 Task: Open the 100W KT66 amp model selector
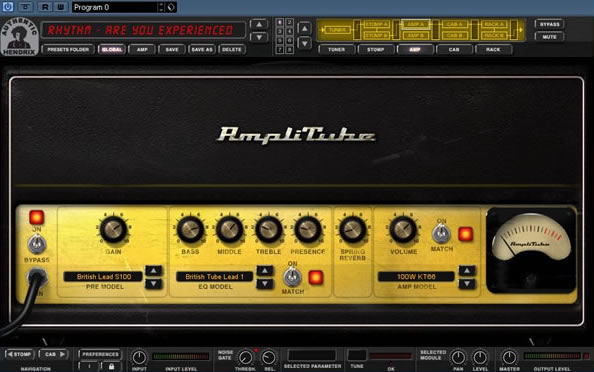click(416, 277)
